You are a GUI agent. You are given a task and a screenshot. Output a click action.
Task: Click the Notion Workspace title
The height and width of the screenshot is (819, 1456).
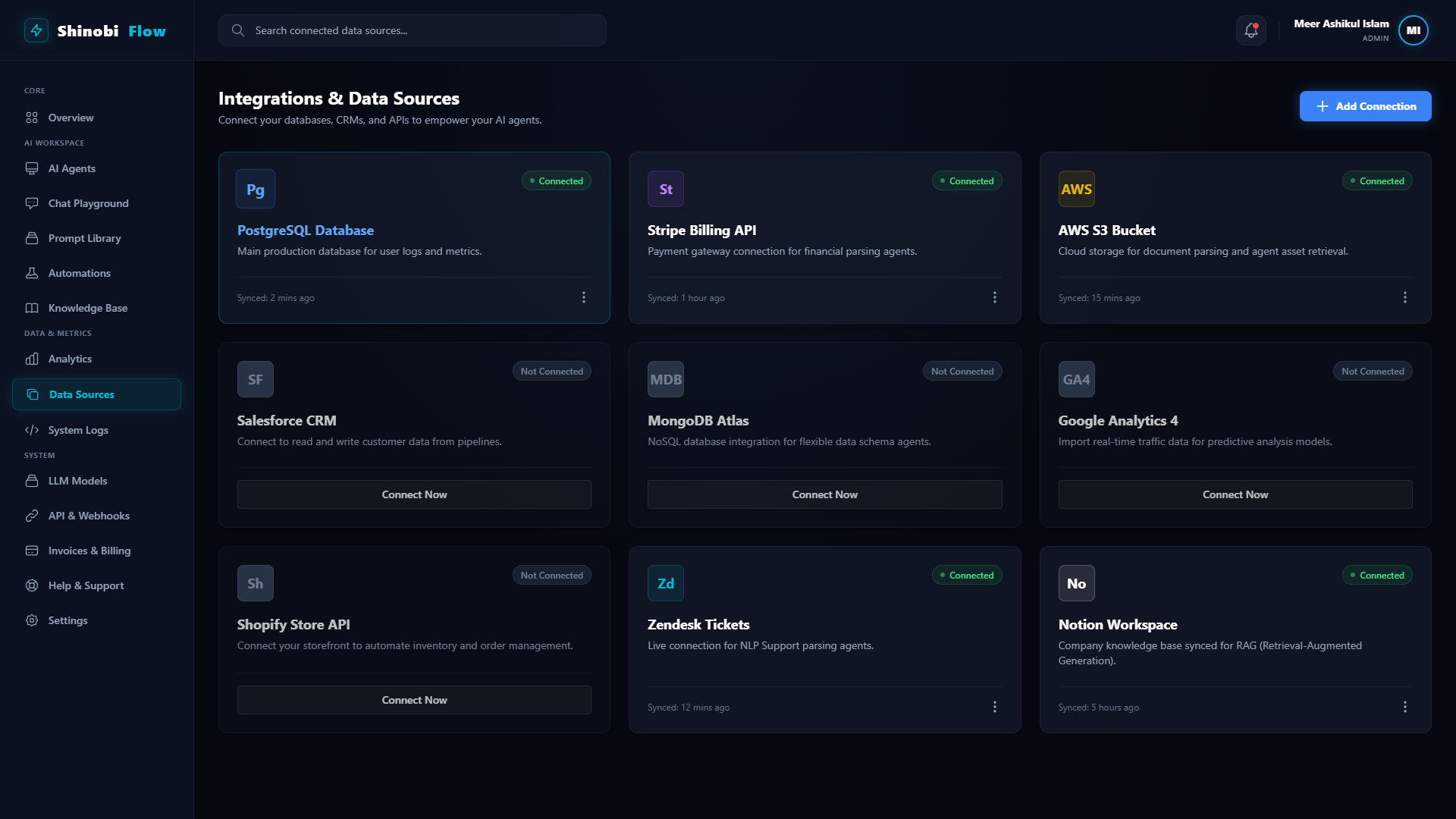[x=1118, y=624]
